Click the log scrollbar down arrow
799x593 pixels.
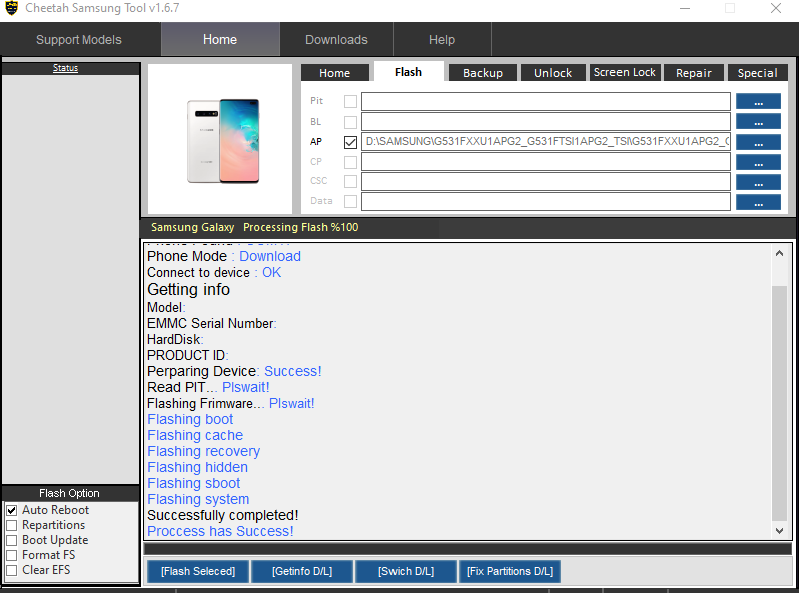click(x=779, y=530)
